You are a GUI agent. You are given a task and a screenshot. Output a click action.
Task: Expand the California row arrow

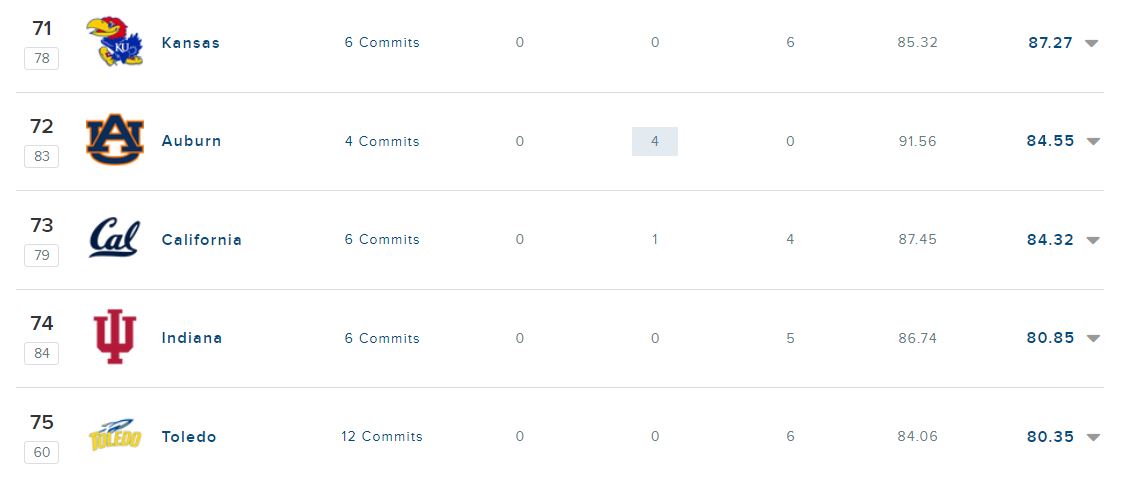point(1092,240)
